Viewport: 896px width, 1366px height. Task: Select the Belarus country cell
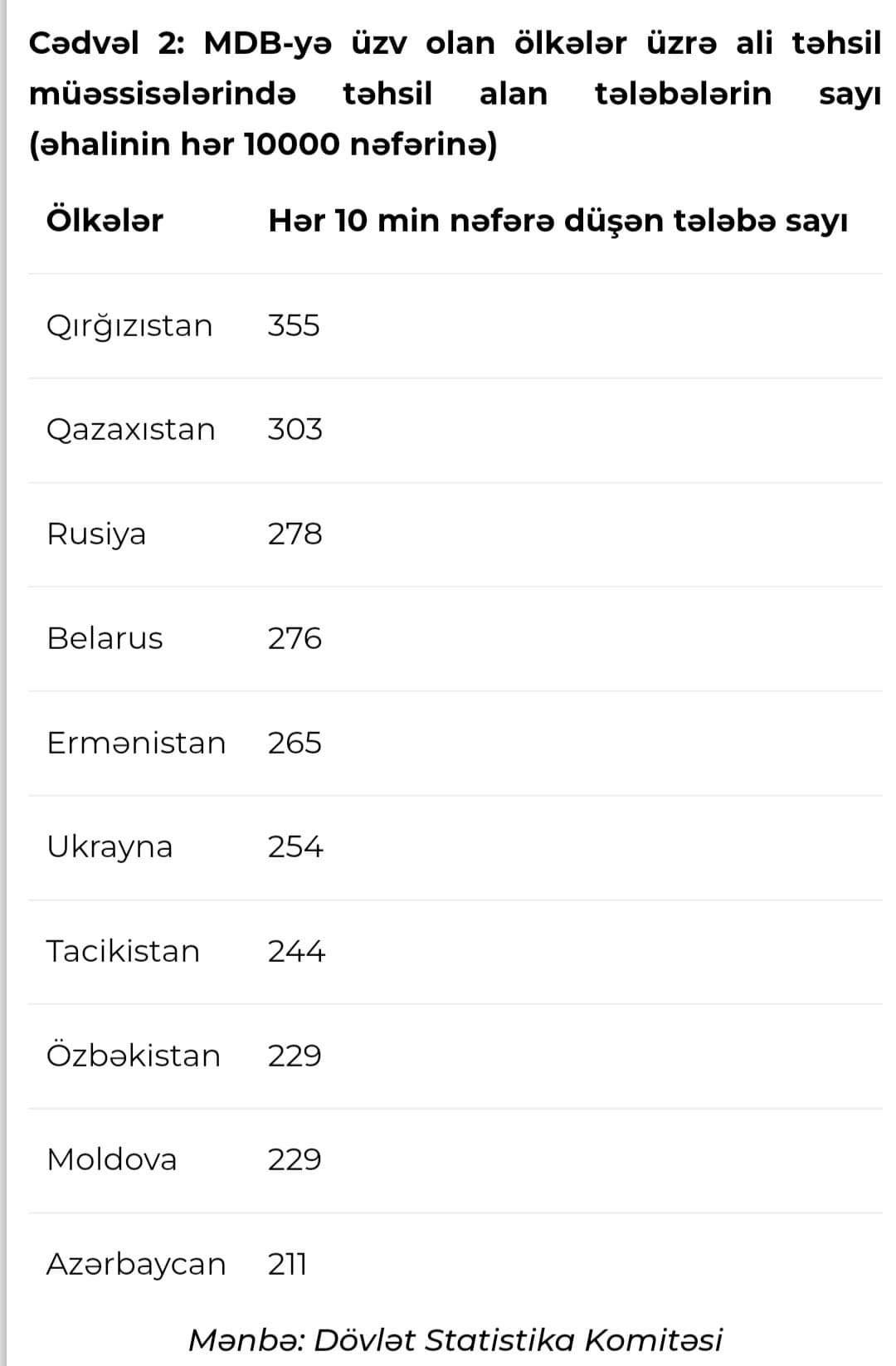click(x=105, y=638)
